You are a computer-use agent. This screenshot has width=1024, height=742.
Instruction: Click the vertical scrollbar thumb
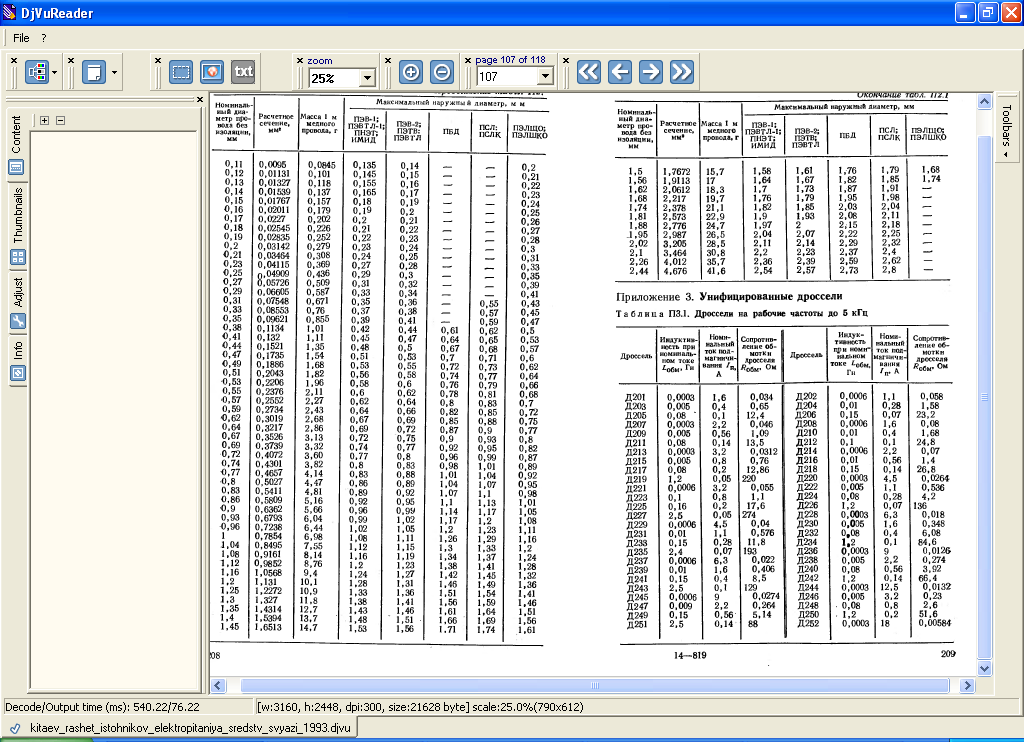click(985, 397)
